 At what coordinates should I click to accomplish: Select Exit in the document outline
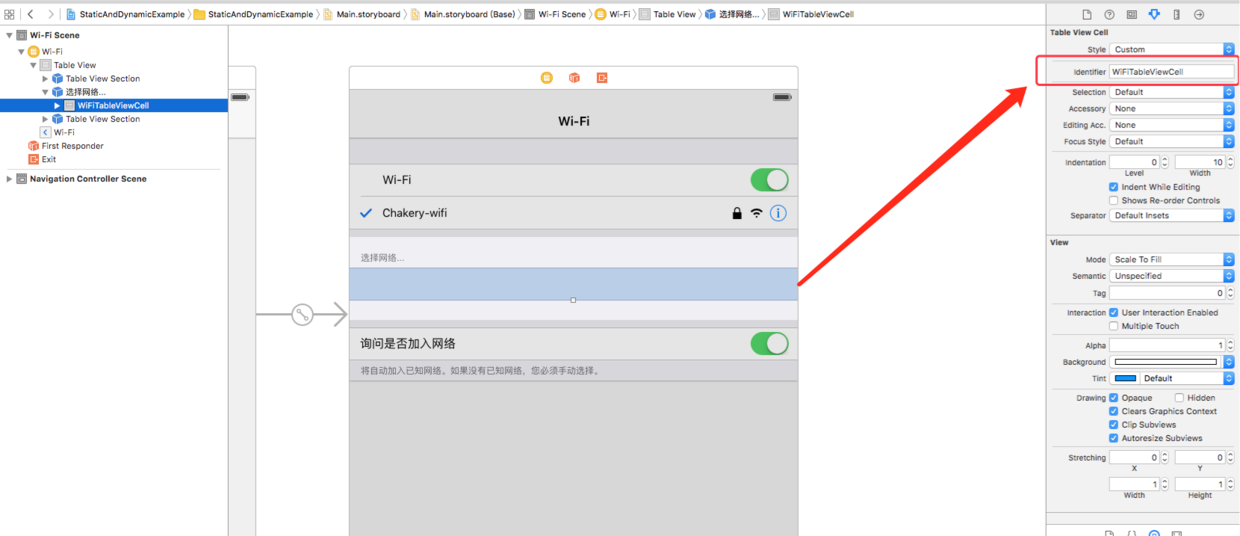pyautogui.click(x=42, y=159)
